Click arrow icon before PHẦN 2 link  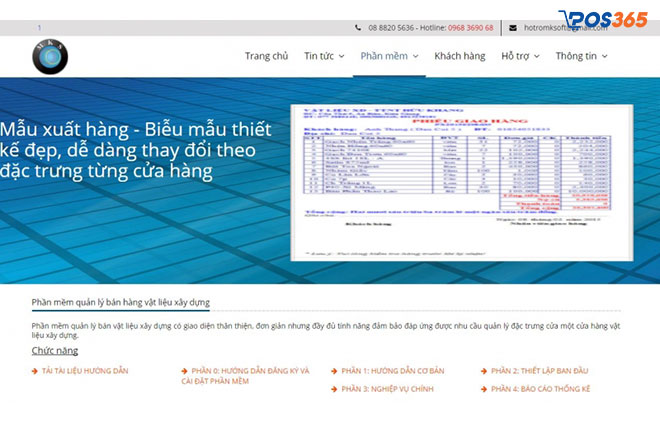pyautogui.click(x=484, y=371)
